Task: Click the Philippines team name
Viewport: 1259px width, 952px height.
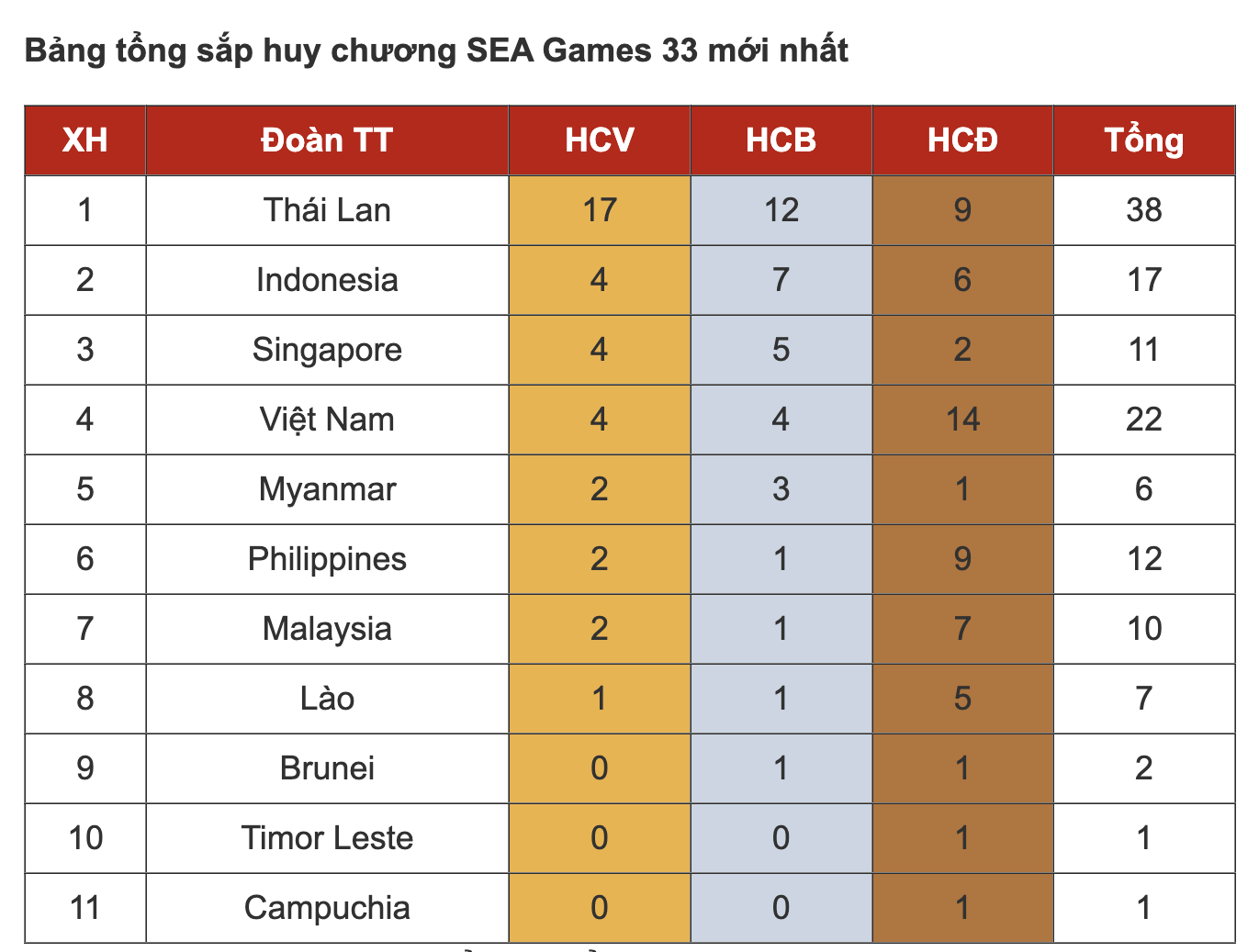Action: [327, 559]
